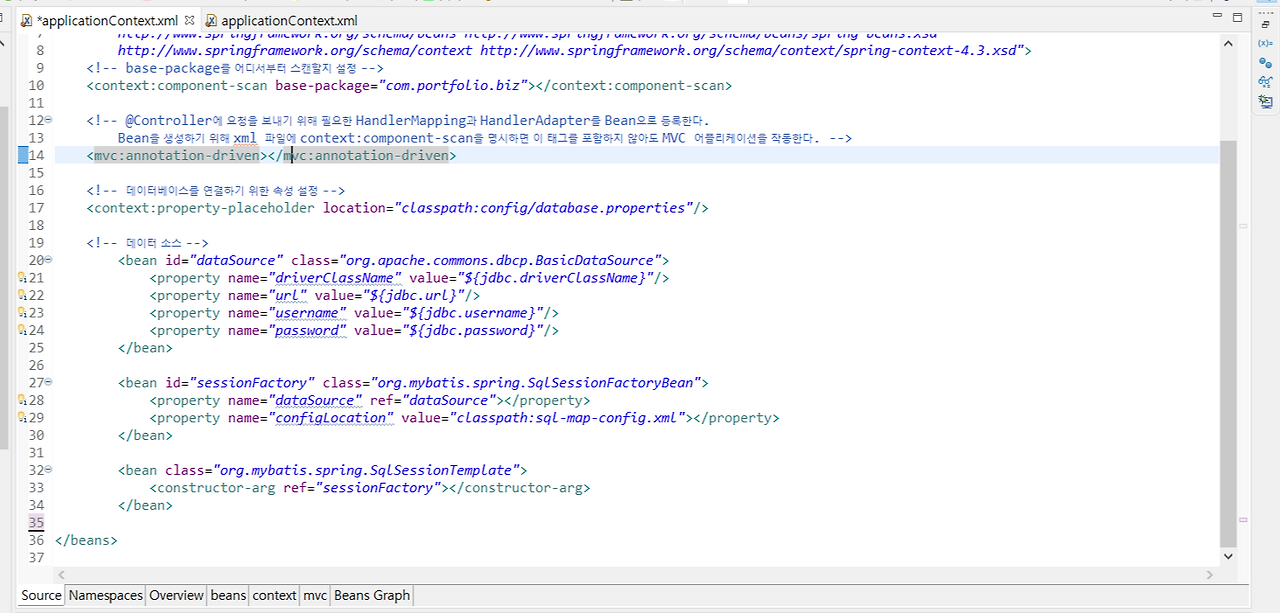The image size is (1280, 613).
Task: Open the Variables view icon
Action: [x=1265, y=43]
